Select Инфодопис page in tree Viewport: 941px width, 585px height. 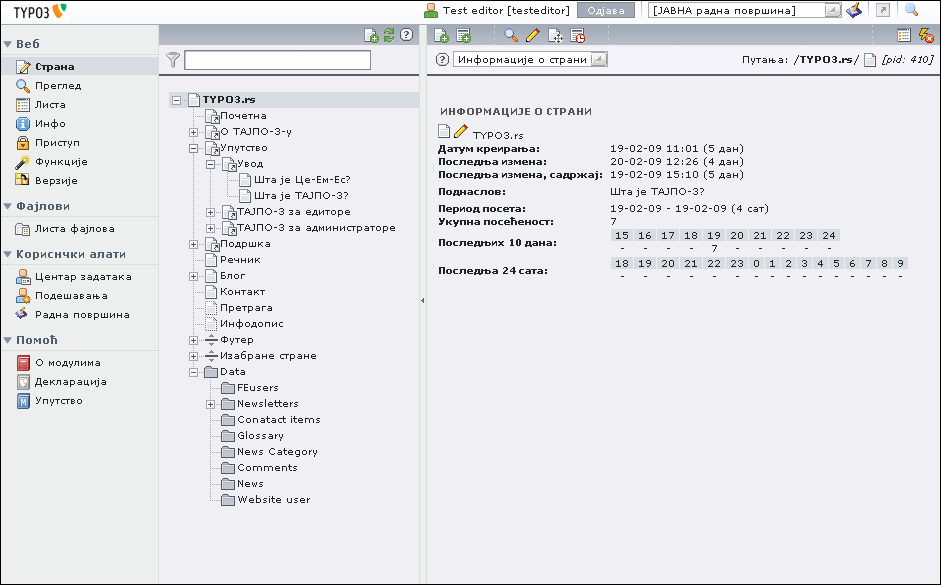pos(251,324)
